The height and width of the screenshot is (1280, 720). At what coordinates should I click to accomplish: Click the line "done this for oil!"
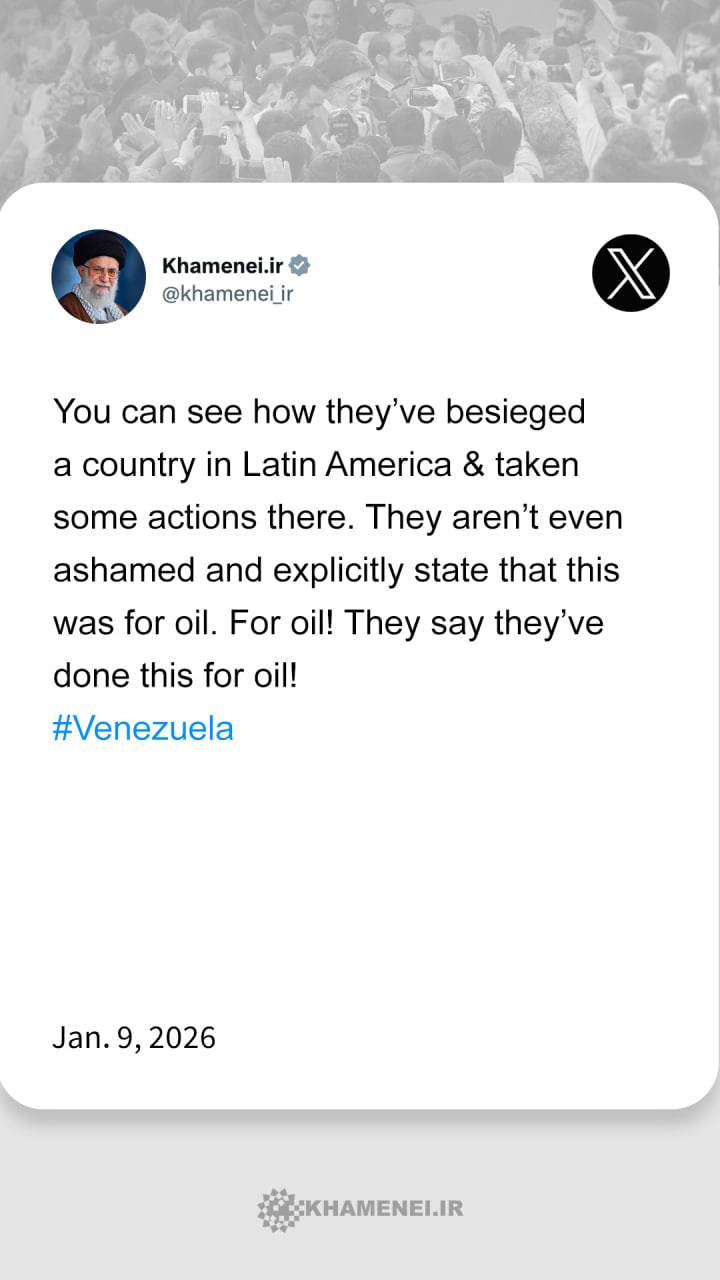pos(175,676)
